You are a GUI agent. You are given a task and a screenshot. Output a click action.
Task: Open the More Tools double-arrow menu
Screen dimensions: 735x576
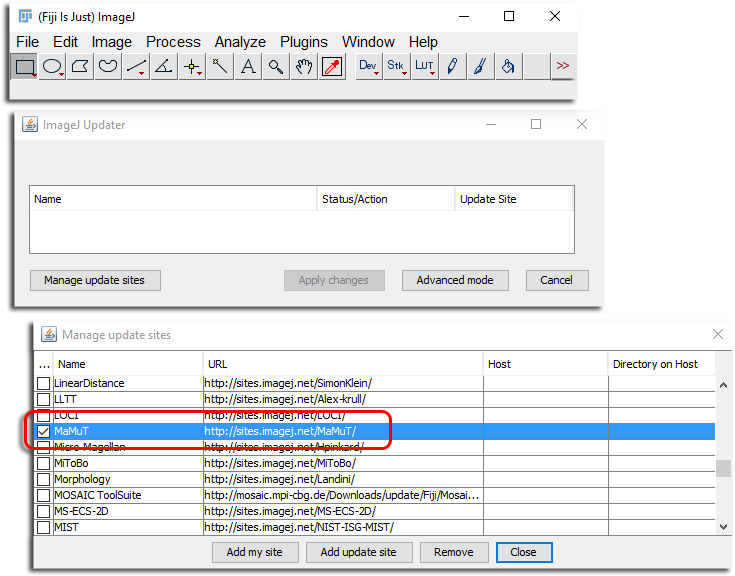coord(563,67)
